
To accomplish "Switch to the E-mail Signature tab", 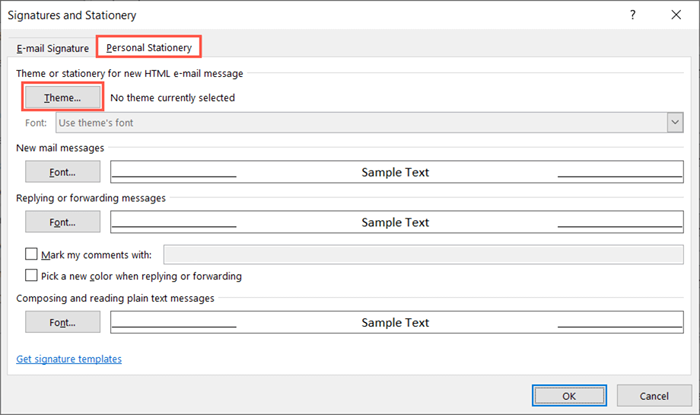I will pos(53,48).
